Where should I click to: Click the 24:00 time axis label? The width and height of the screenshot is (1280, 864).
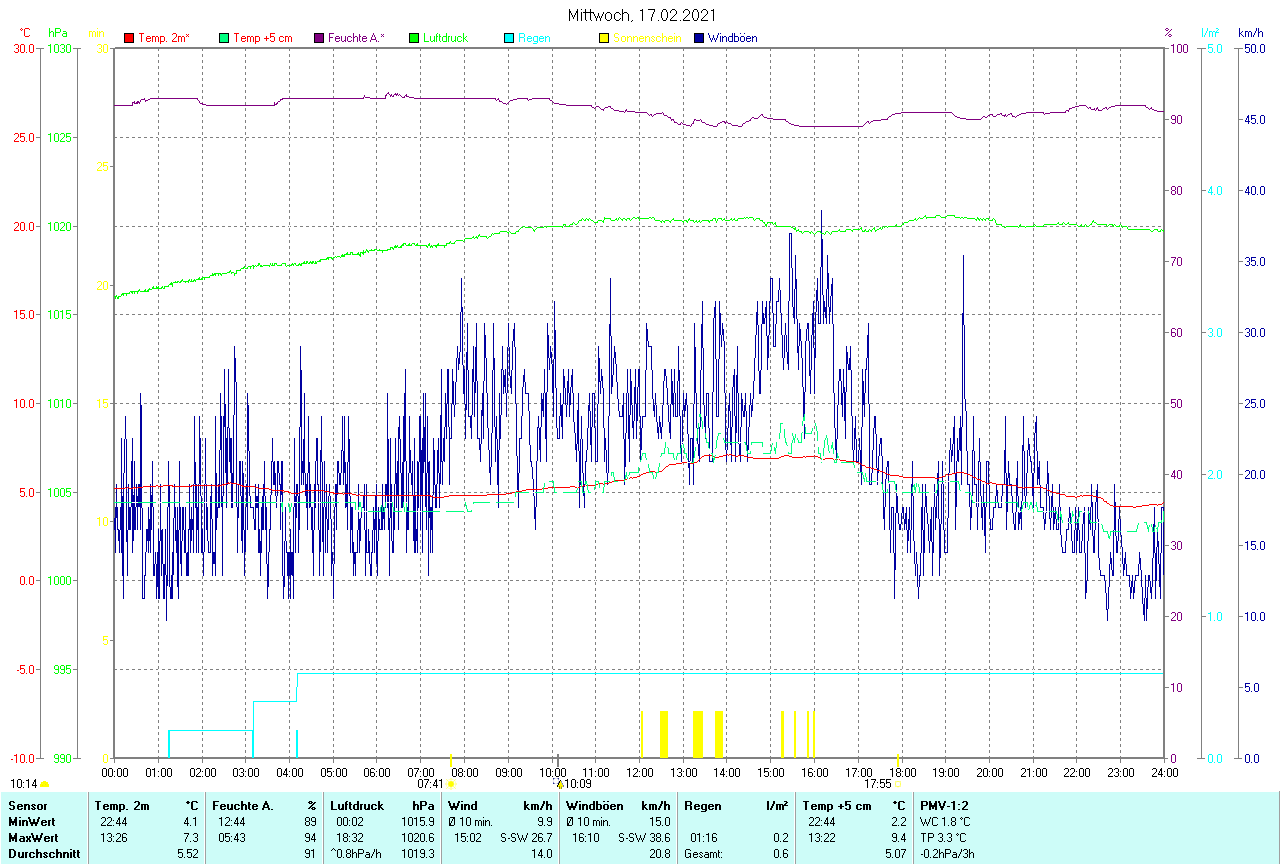click(1164, 772)
